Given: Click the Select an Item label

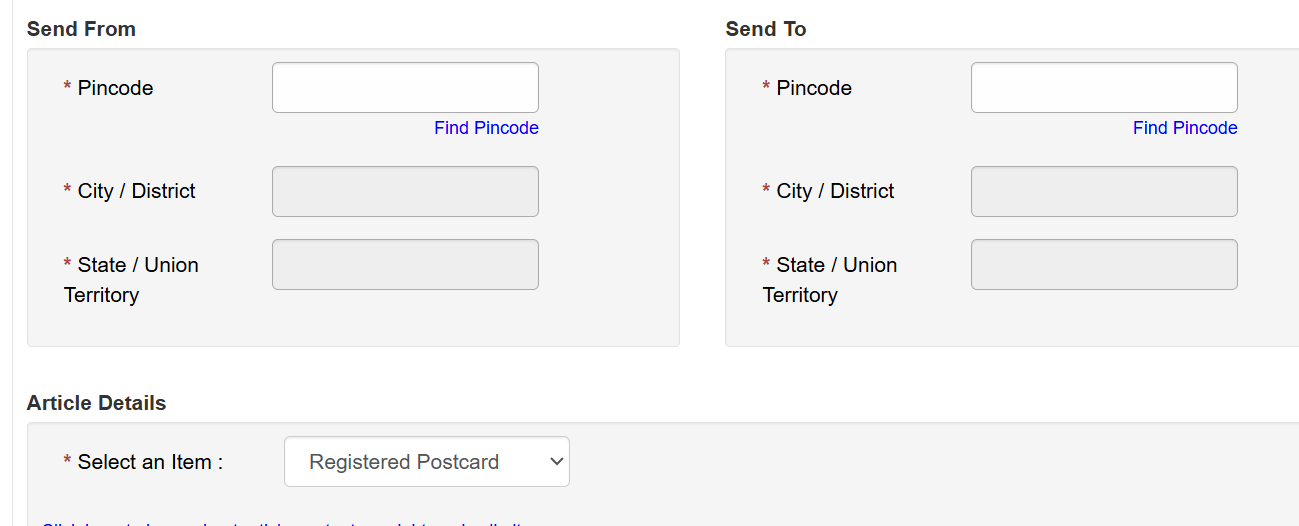Looking at the screenshot, I should 149,462.
